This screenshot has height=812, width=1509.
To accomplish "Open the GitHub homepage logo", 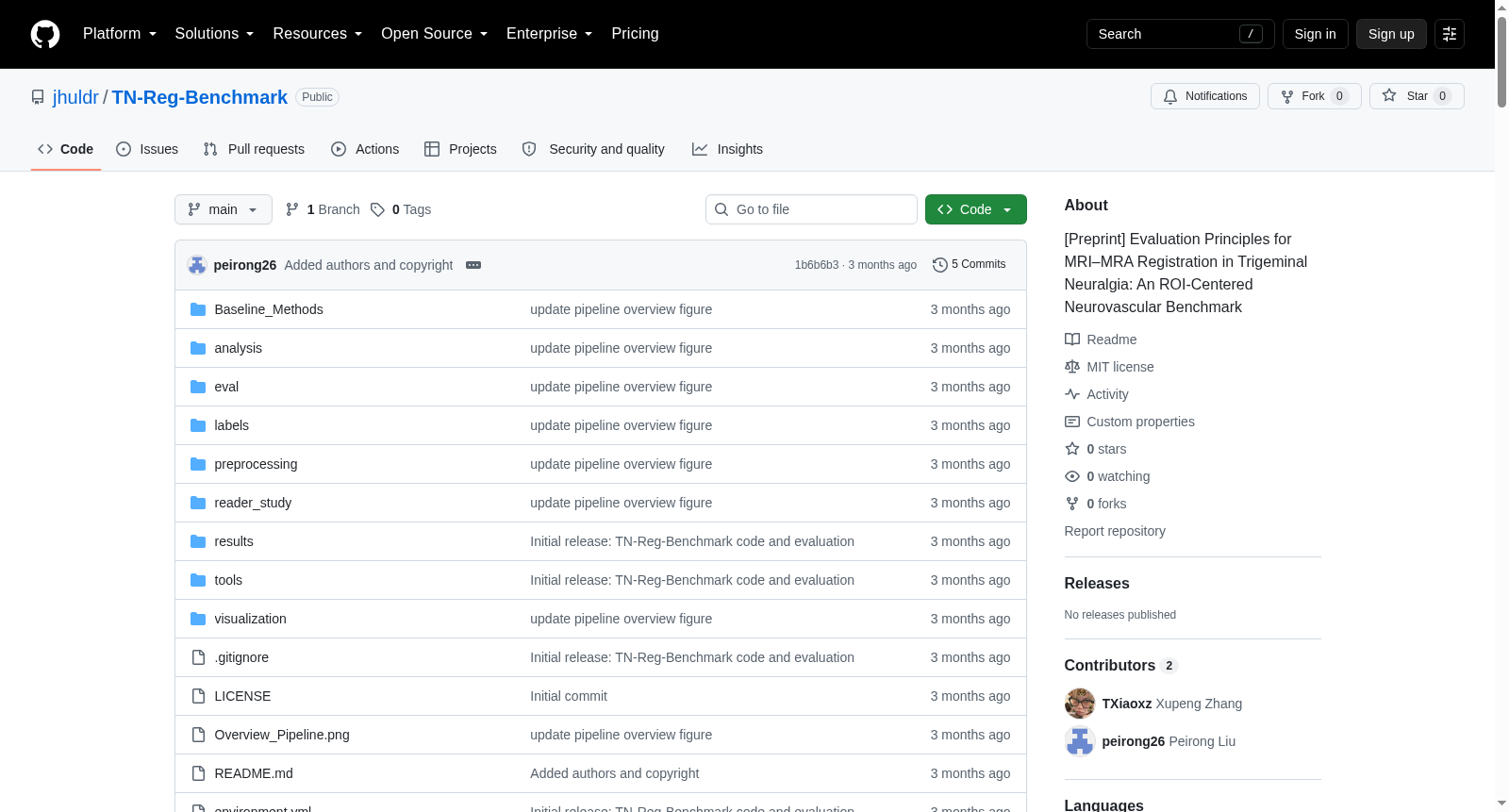I will (x=45, y=34).
